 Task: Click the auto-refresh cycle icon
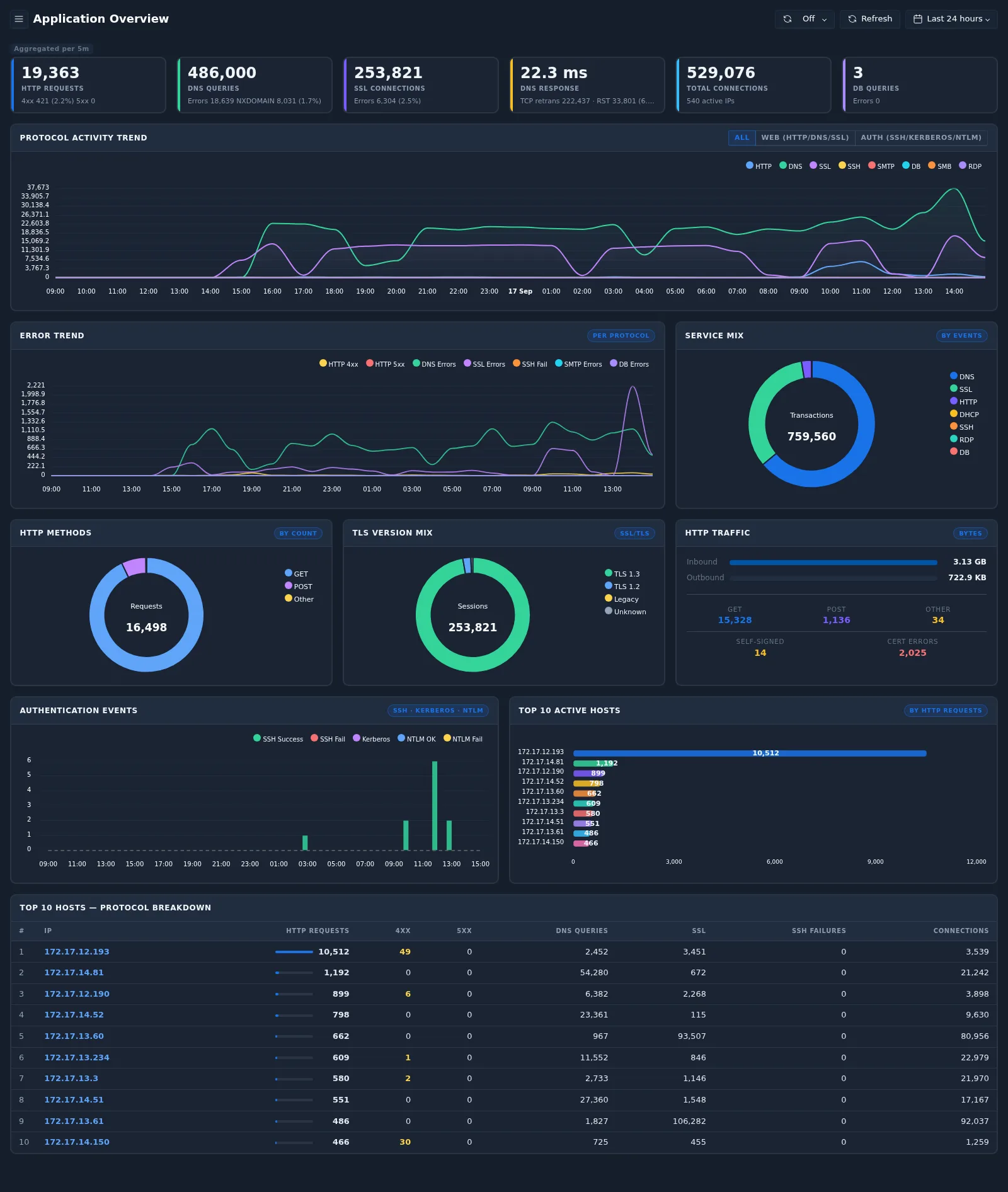(787, 19)
